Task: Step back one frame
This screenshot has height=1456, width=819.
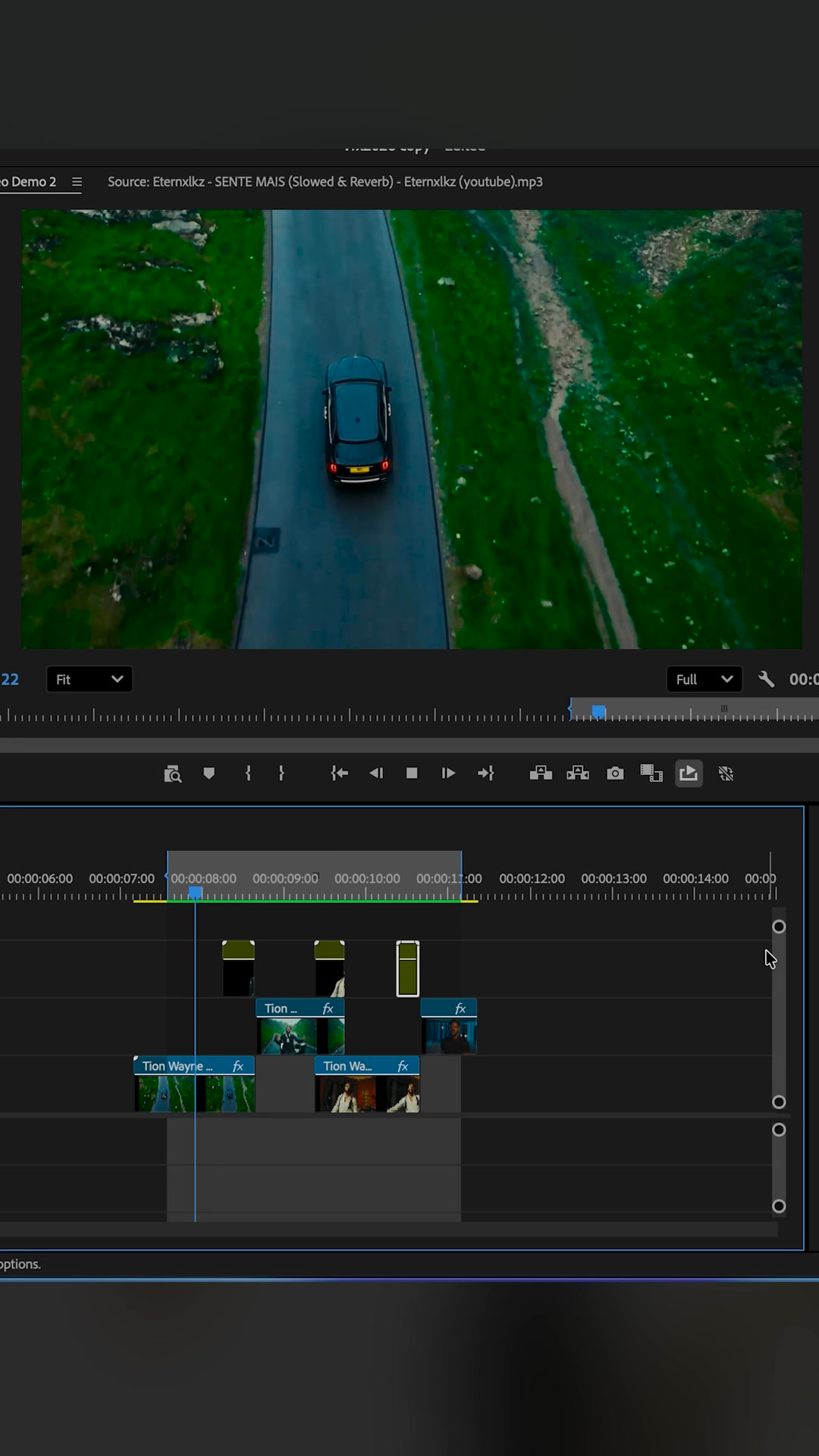Action: (x=376, y=773)
